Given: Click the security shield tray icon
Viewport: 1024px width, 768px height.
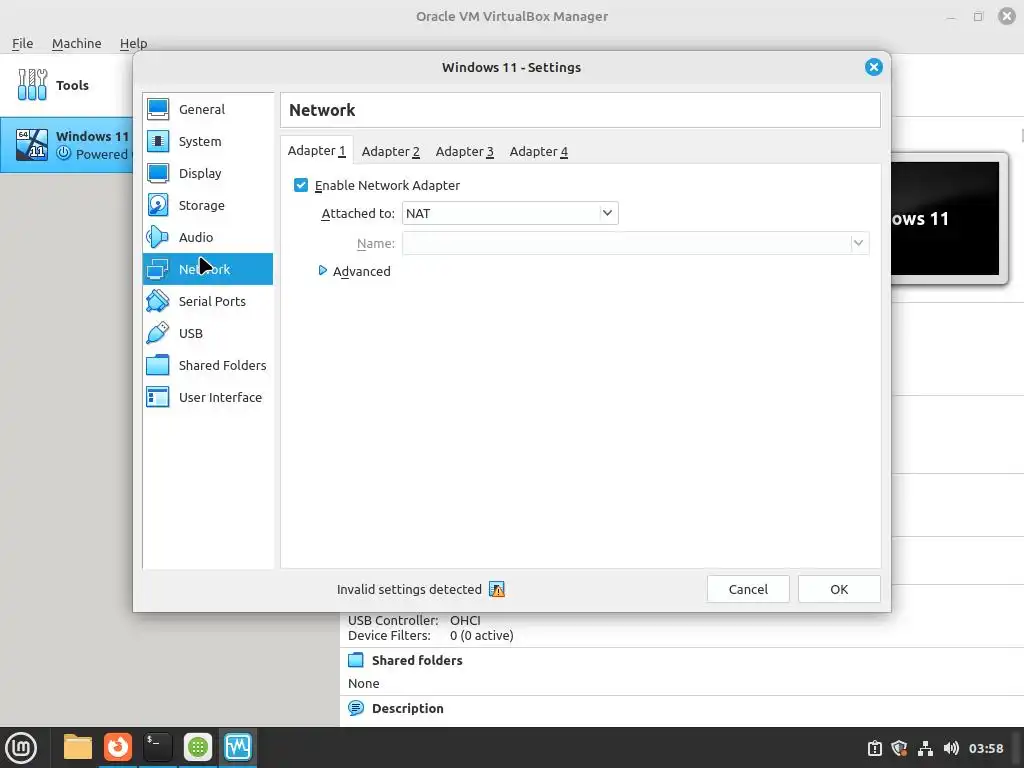Looking at the screenshot, I should 899,748.
